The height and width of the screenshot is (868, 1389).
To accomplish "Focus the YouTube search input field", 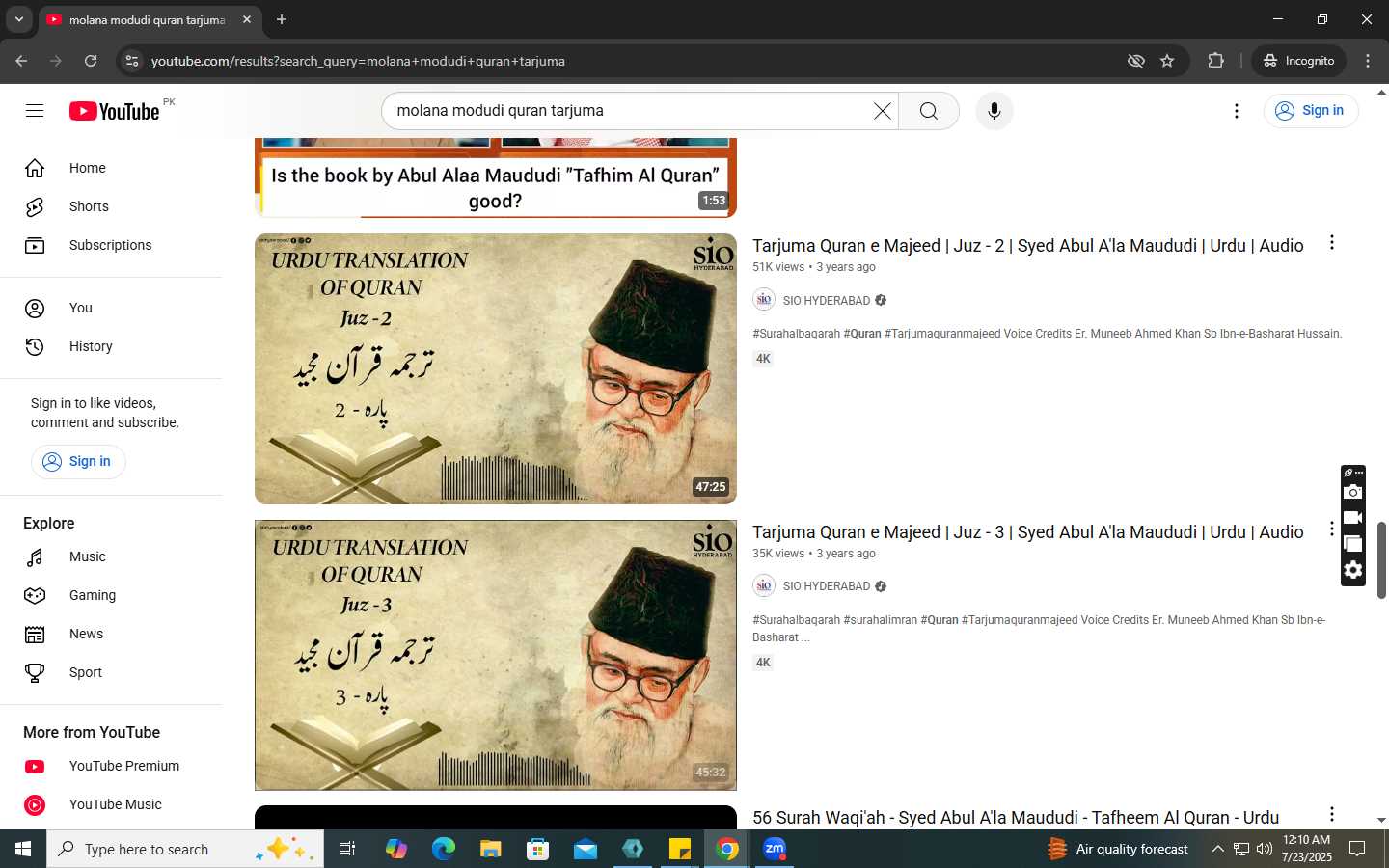I will tap(629, 111).
